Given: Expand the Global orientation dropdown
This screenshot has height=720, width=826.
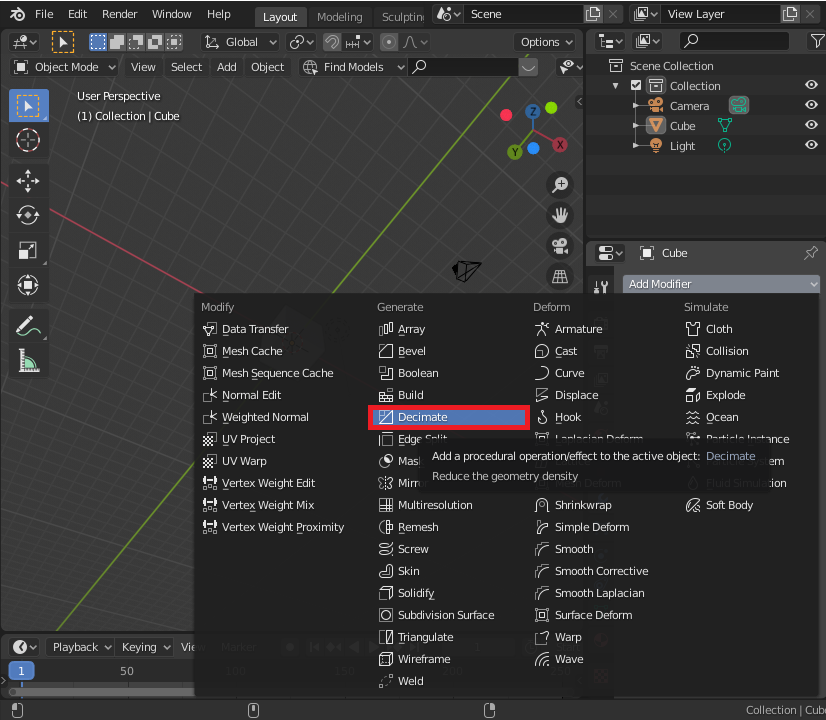Looking at the screenshot, I should (x=240, y=42).
